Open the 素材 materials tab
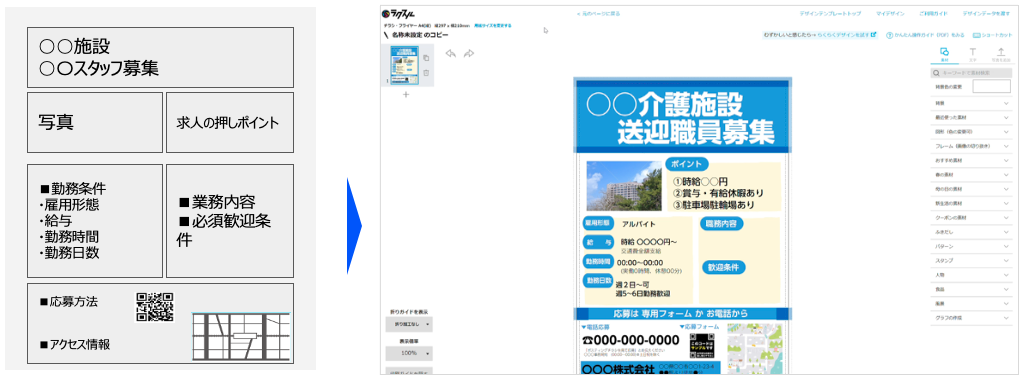This screenshot has width=1028, height=383. [944, 54]
